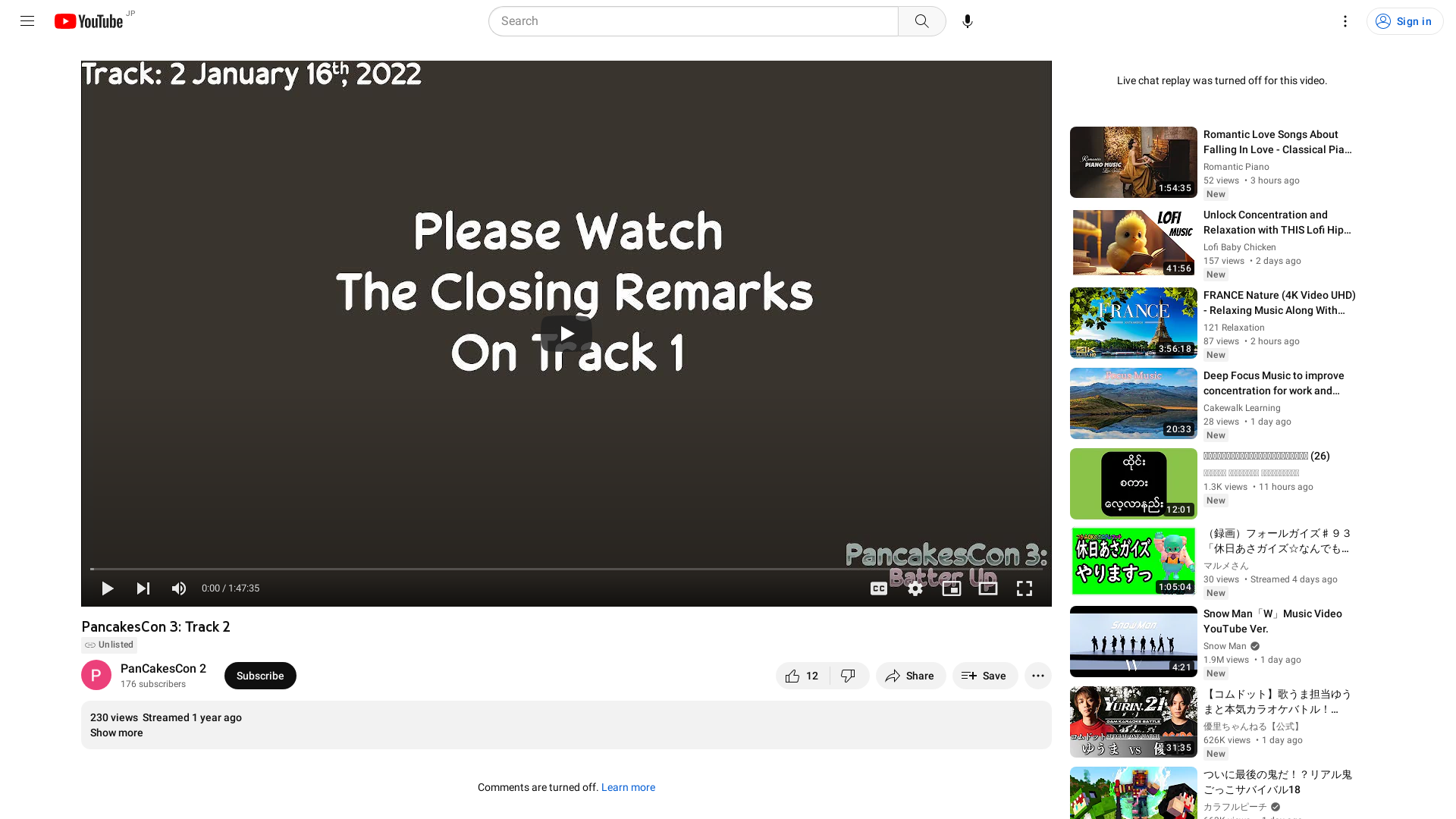Start voice search with microphone
This screenshot has height=819, width=1456.
[x=968, y=21]
